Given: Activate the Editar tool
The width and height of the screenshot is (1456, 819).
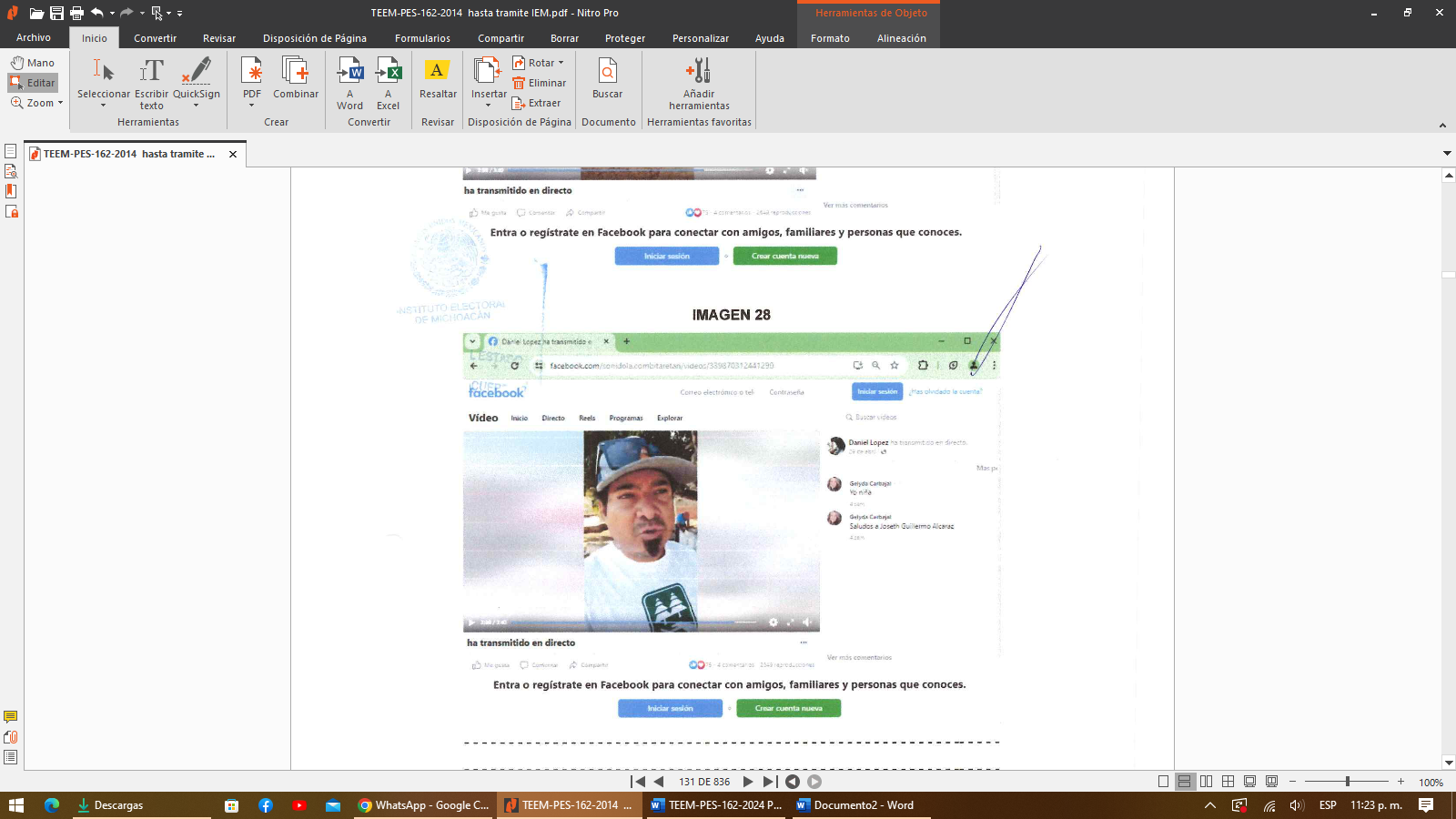Looking at the screenshot, I should (33, 83).
